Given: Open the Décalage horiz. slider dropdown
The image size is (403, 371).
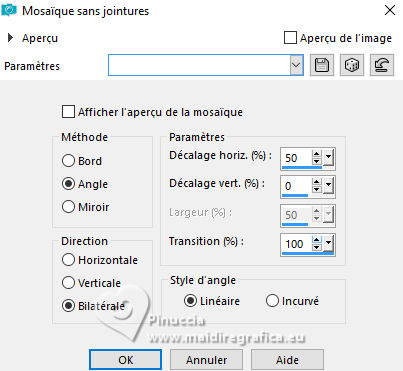Looking at the screenshot, I should tap(328, 157).
